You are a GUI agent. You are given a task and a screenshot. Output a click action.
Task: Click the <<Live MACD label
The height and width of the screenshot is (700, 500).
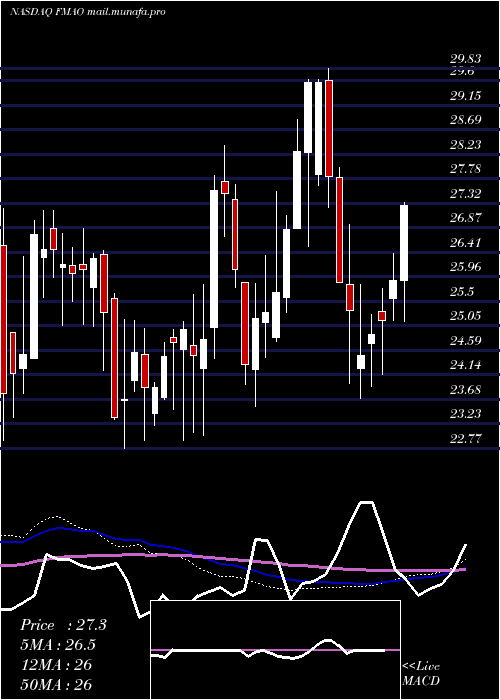pyautogui.click(x=421, y=674)
